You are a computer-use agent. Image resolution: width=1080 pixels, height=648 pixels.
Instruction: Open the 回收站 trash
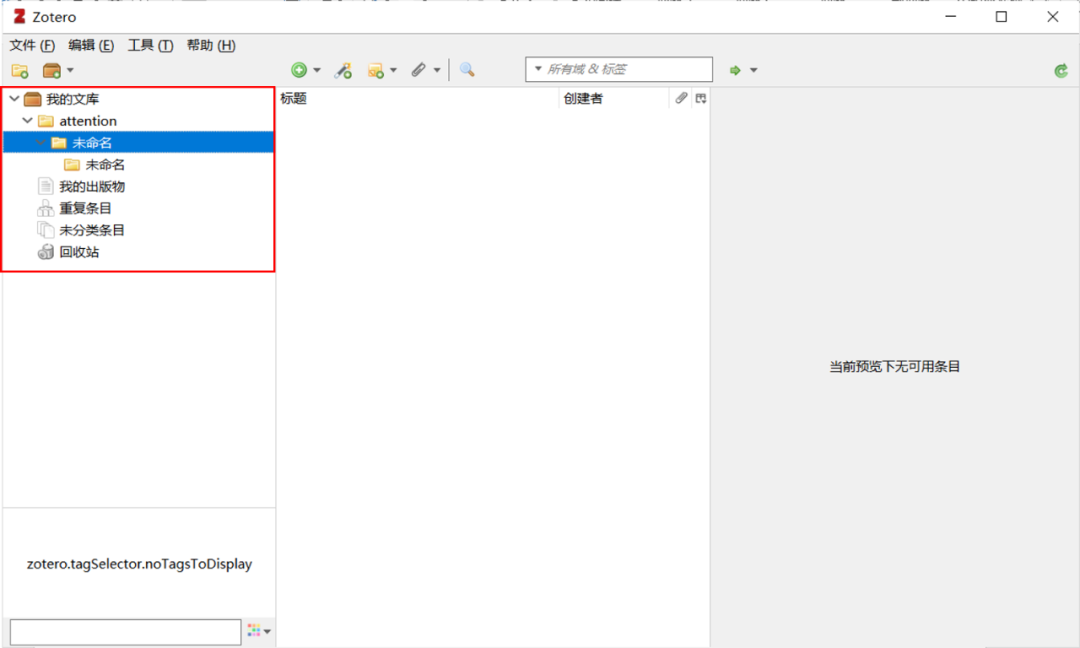(x=79, y=252)
